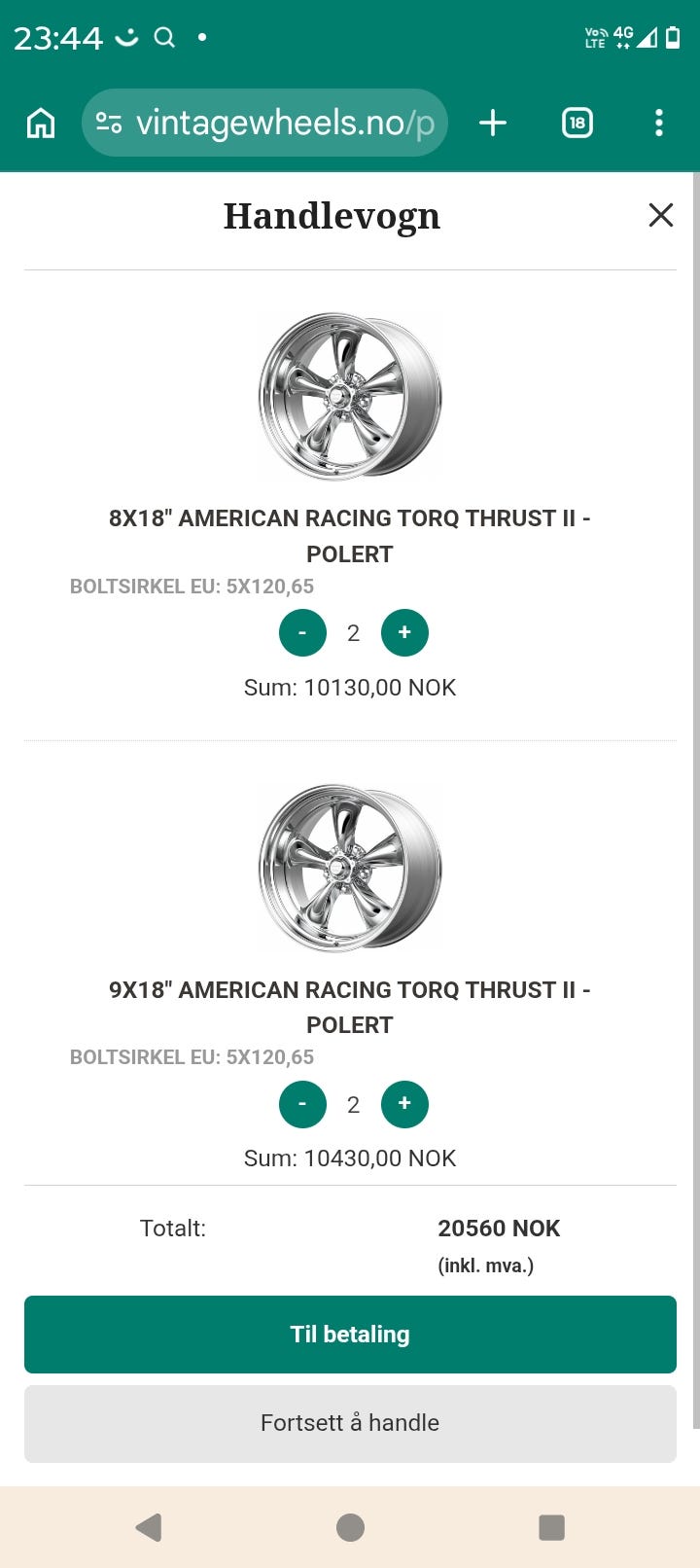Tap Android back navigation button

point(149,1527)
